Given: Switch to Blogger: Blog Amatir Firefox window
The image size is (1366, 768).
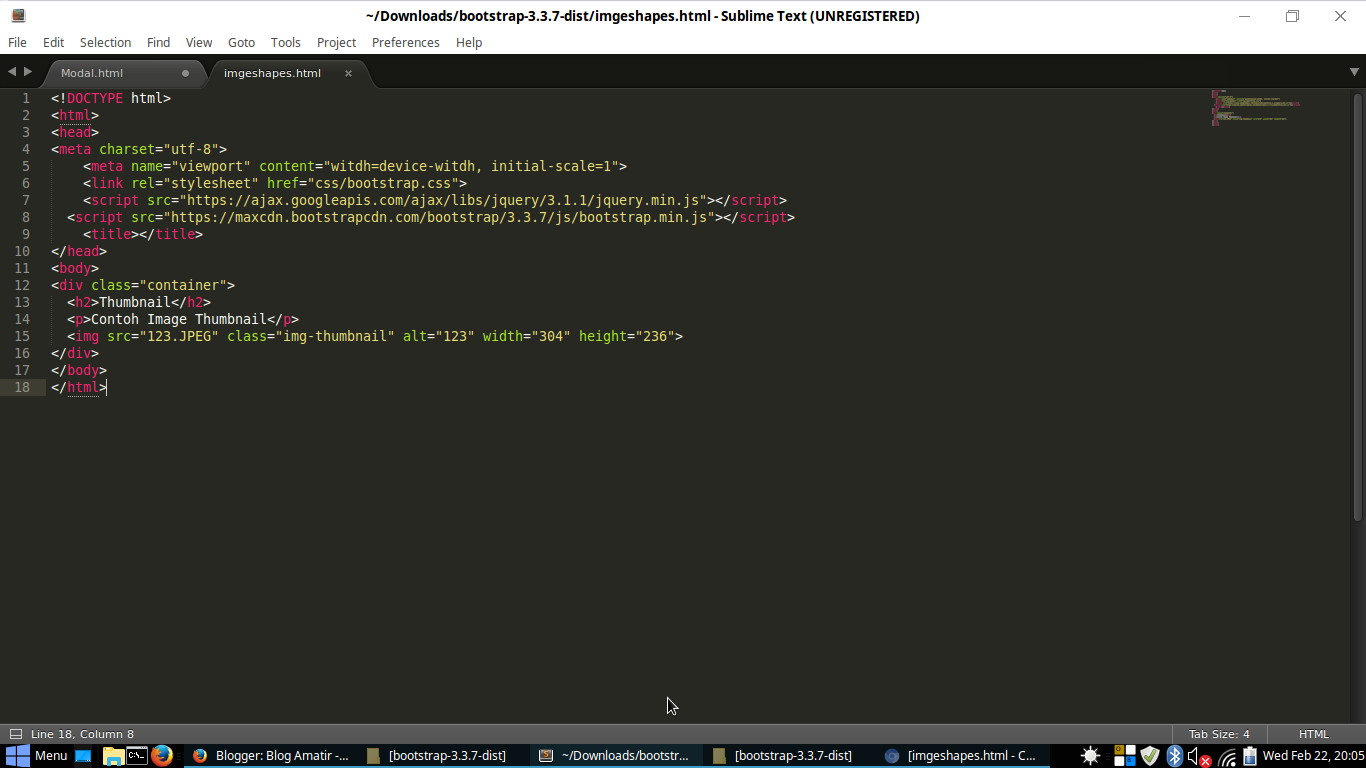Looking at the screenshot, I should (x=270, y=756).
